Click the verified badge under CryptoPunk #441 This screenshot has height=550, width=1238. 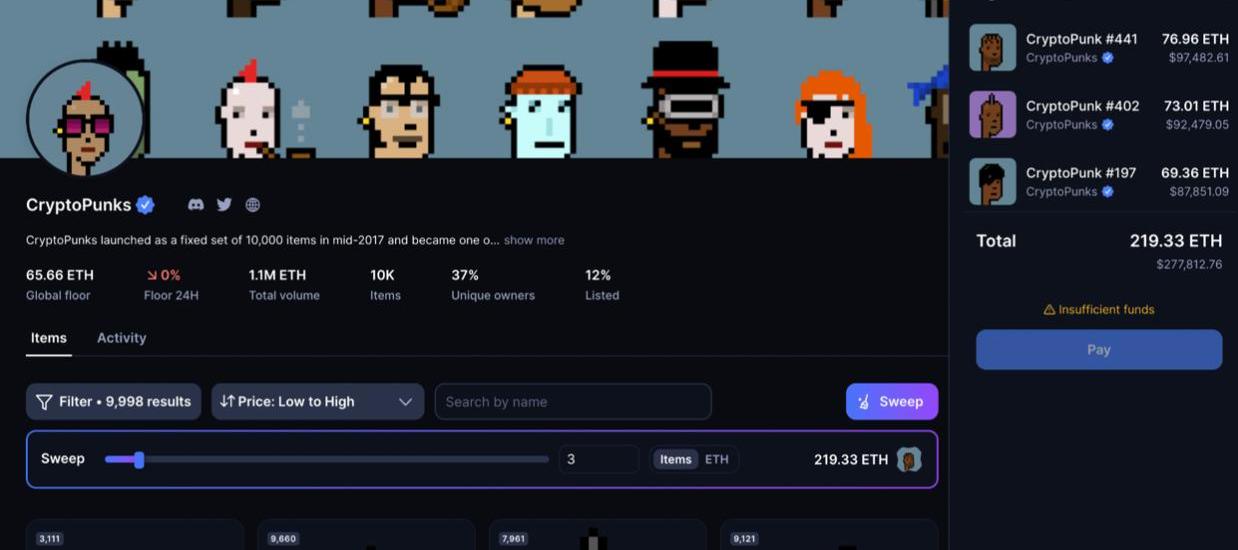(x=1108, y=58)
